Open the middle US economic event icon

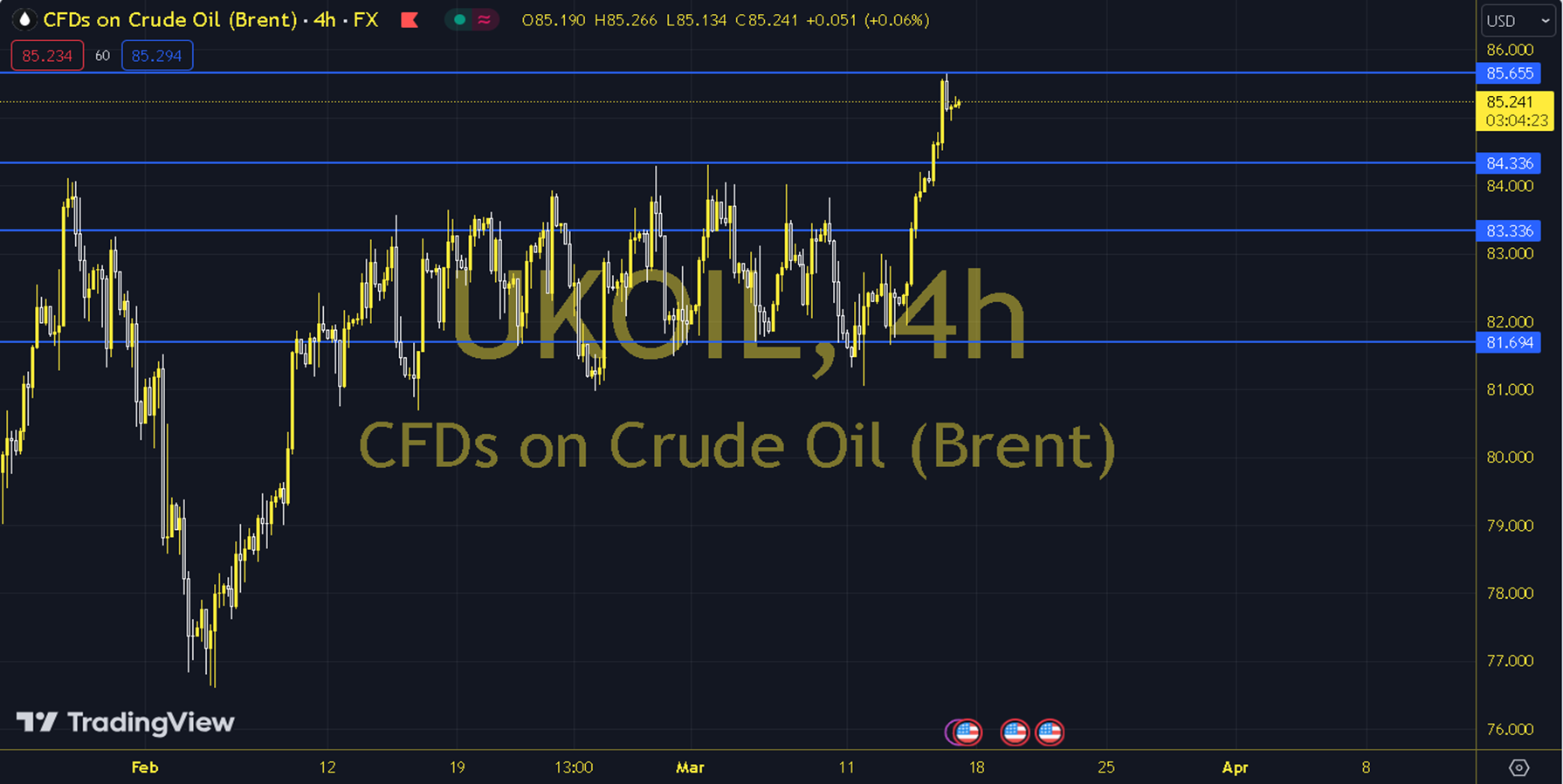click(1014, 732)
